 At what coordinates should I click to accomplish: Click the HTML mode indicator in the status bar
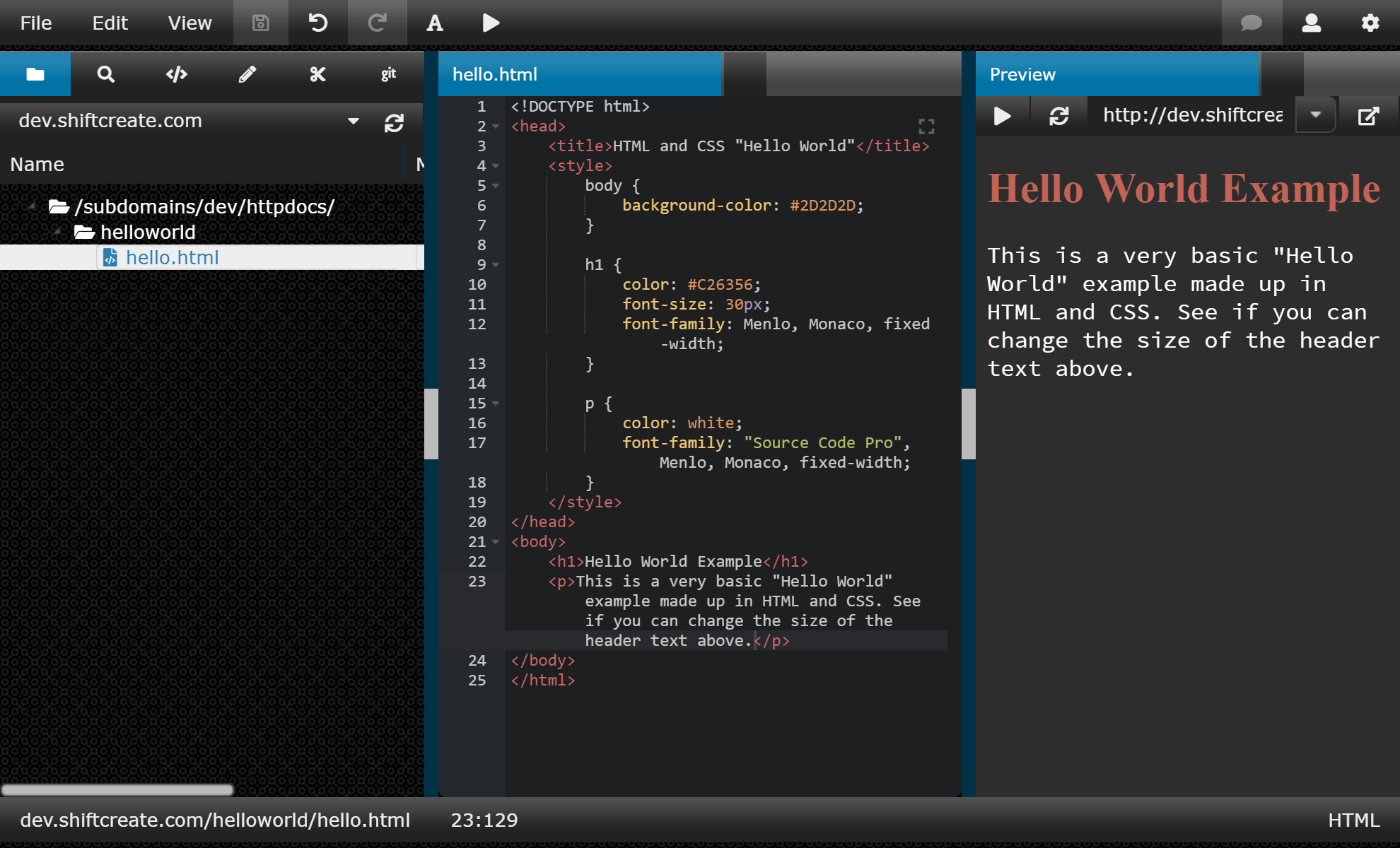[x=1354, y=820]
